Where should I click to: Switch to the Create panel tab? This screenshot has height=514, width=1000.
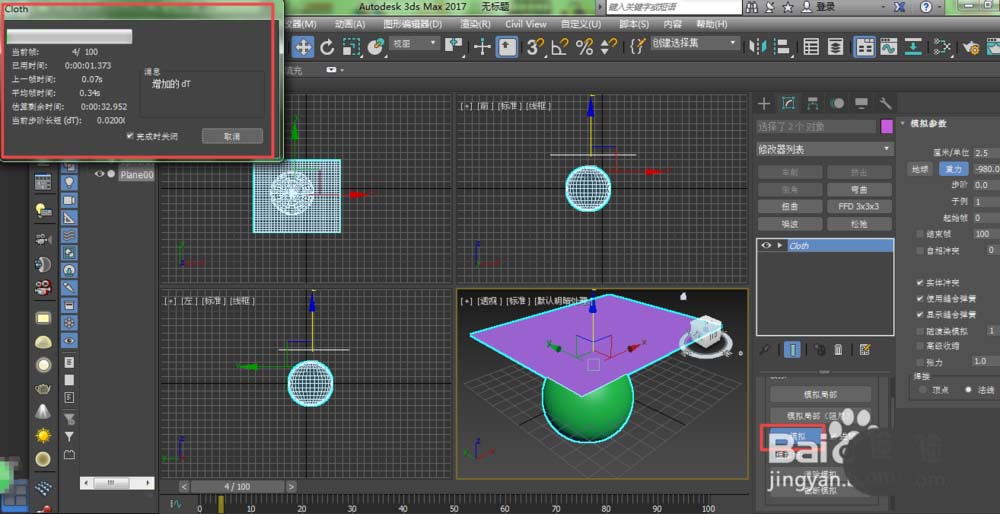tap(764, 103)
